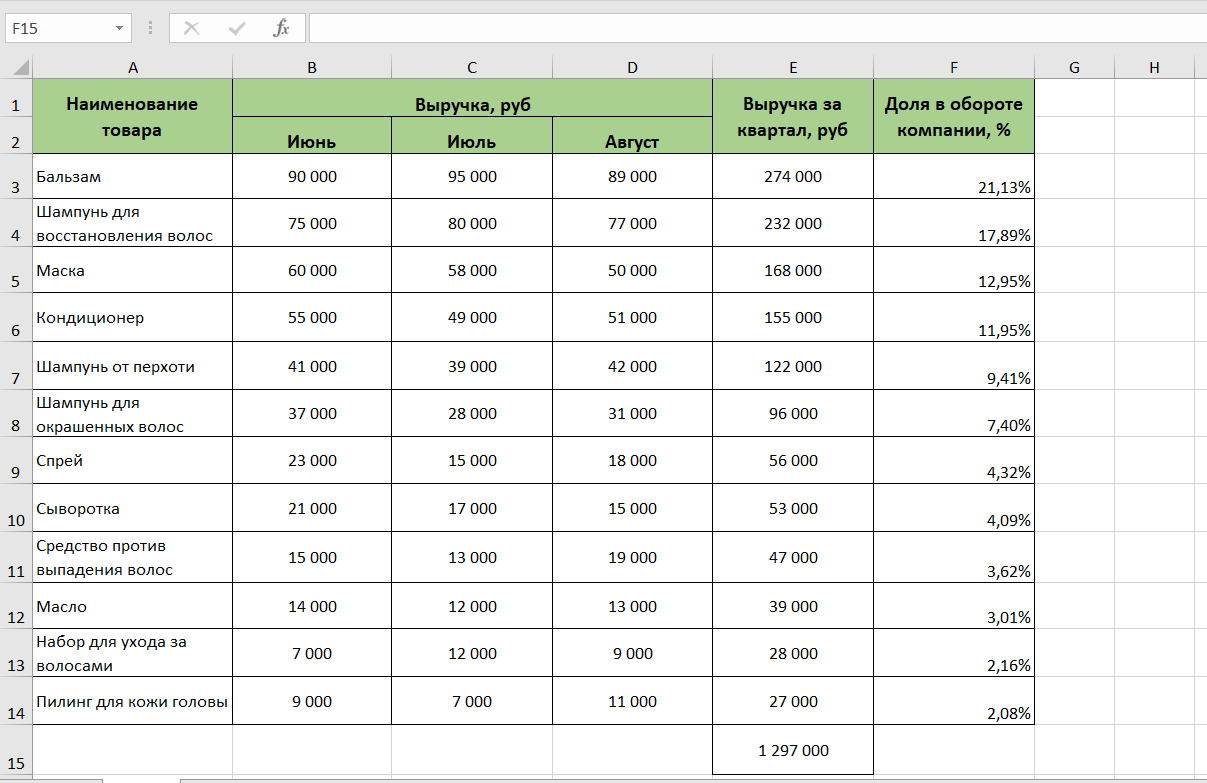The image size is (1207, 783).
Task: Click the 'Выручка за квартал, руб' header
Action: tap(793, 117)
